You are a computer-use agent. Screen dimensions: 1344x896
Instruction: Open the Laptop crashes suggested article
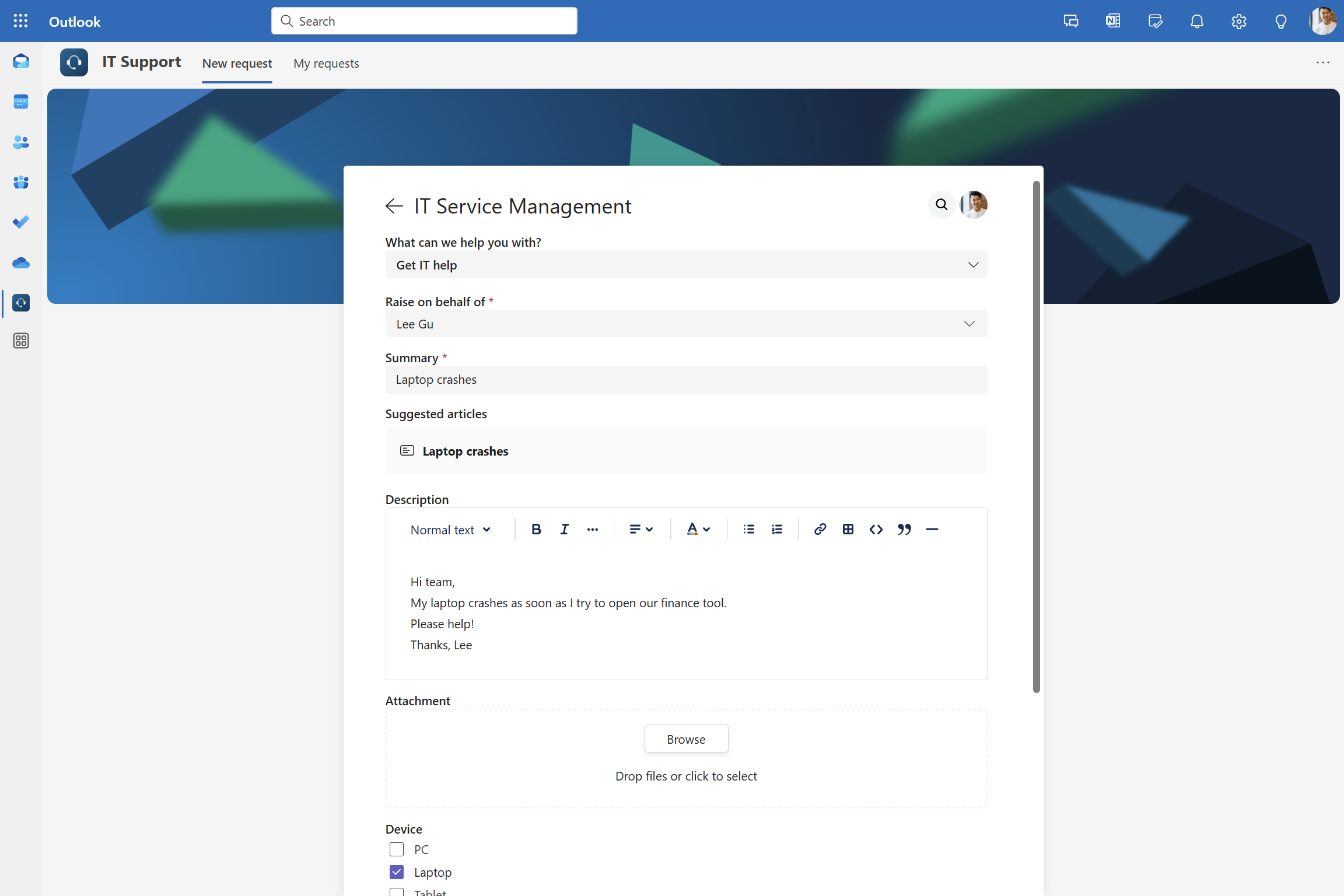(x=465, y=451)
